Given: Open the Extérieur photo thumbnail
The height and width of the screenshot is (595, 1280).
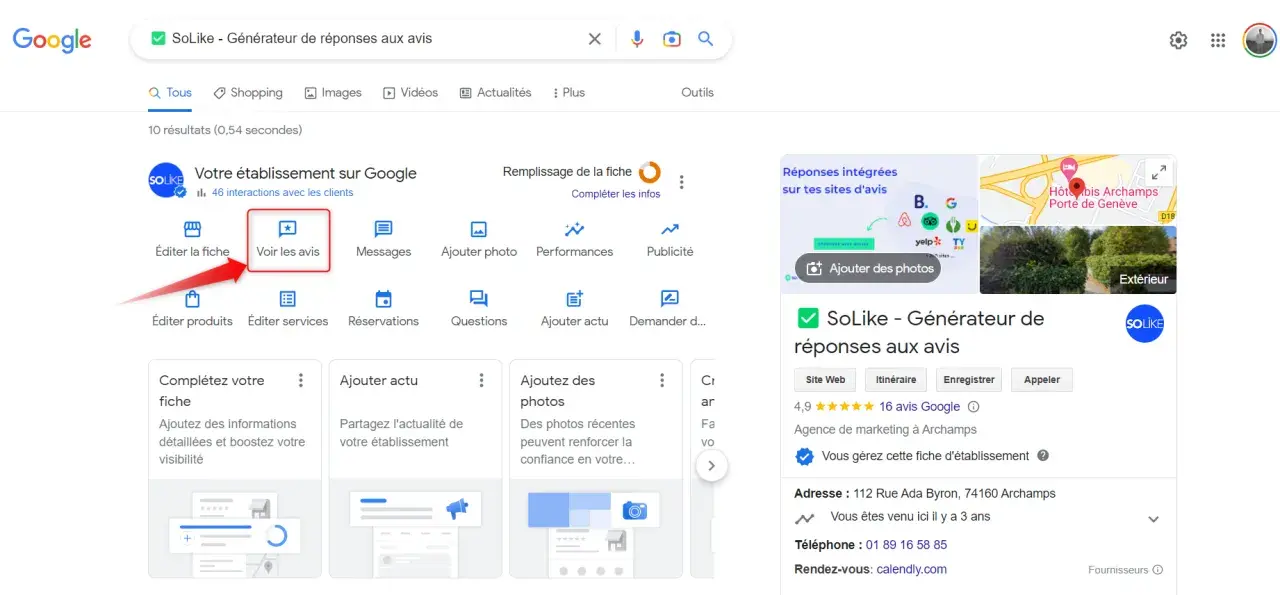Looking at the screenshot, I should (1078, 260).
